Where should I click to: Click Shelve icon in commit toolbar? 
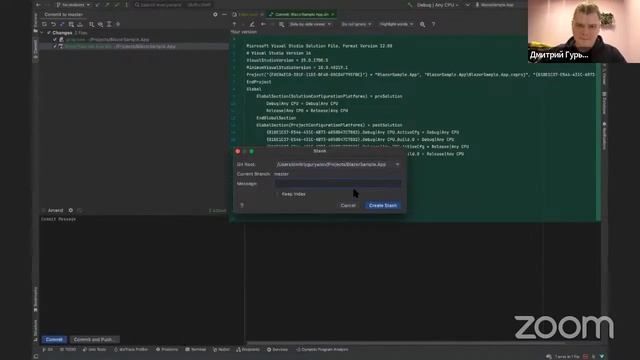pyautogui.click(x=80, y=24)
